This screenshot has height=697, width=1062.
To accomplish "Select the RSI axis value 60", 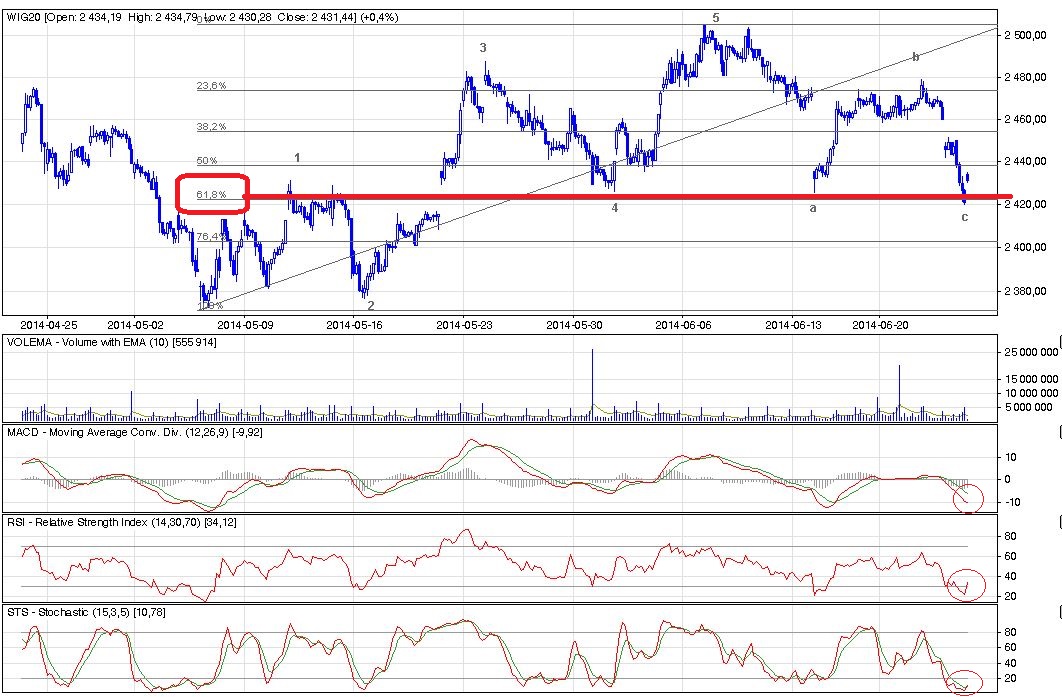I will click(1011, 556).
